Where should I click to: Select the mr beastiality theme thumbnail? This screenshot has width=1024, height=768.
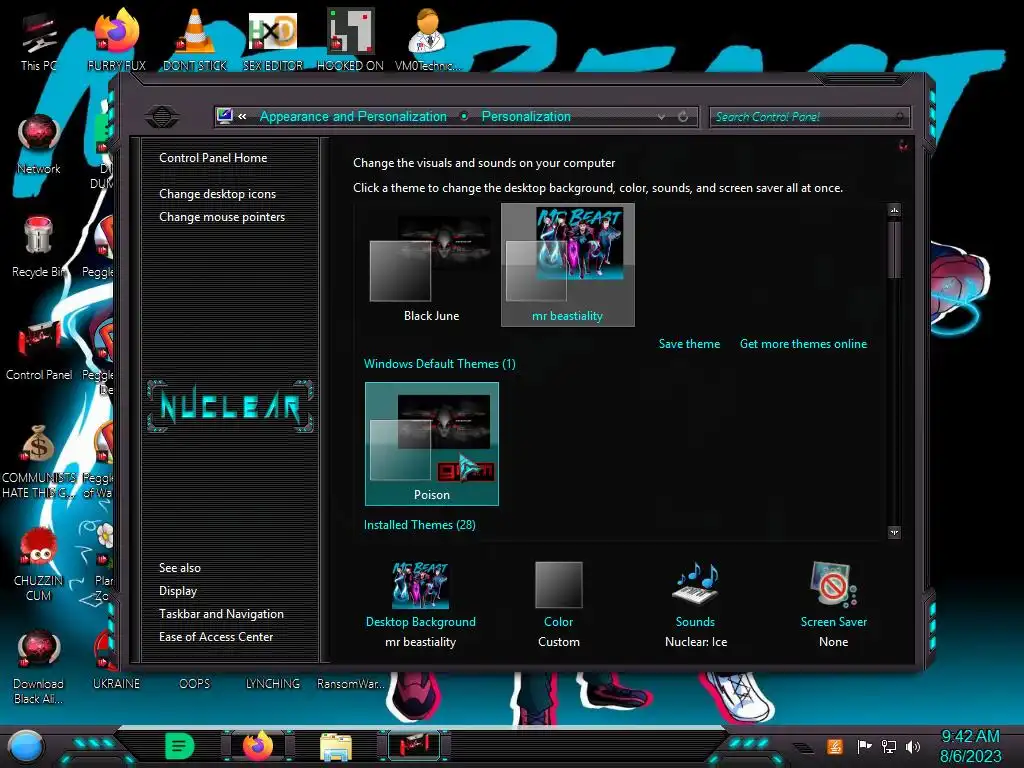point(568,264)
